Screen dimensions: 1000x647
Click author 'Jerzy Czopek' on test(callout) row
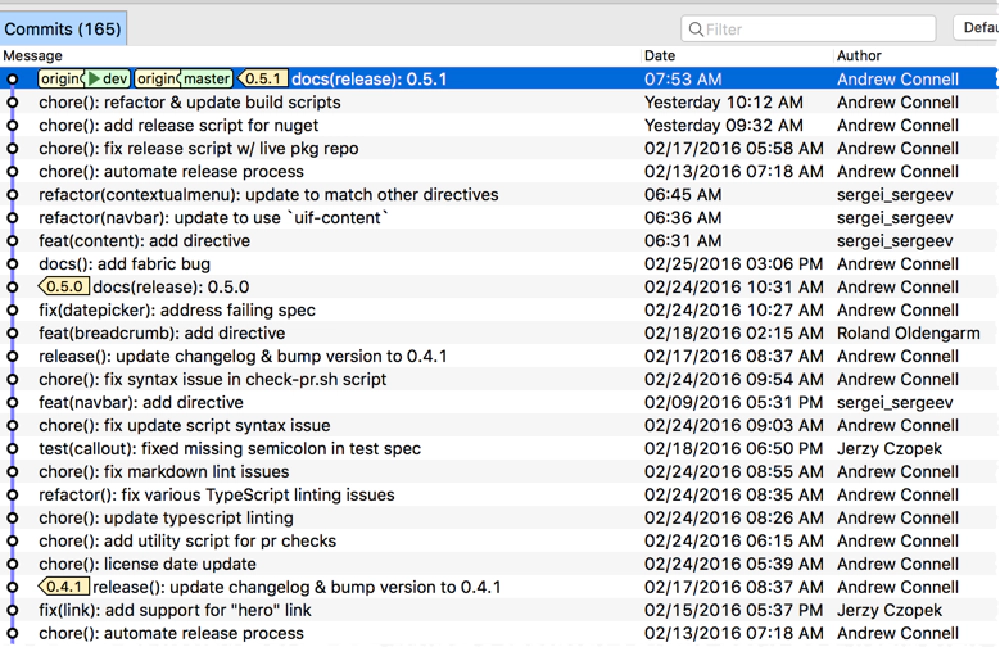(x=889, y=449)
